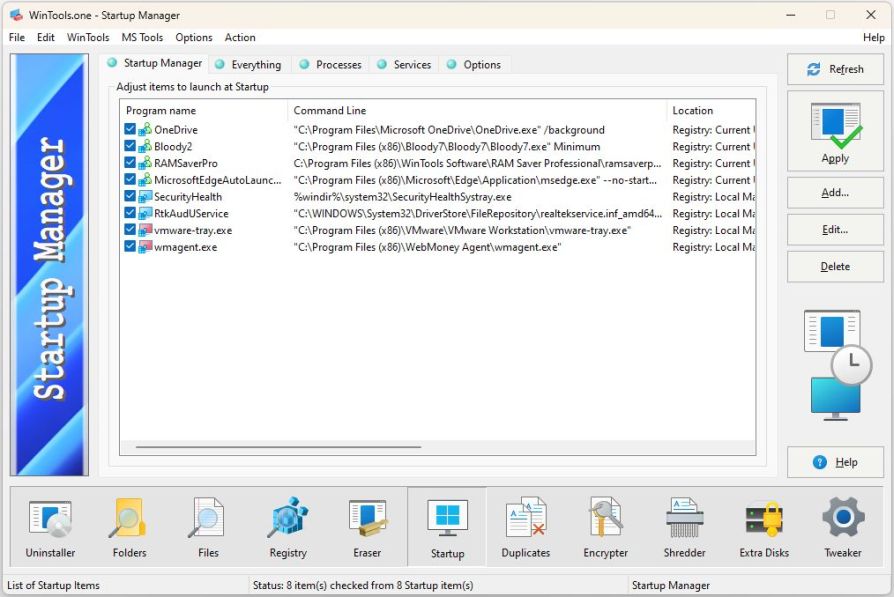Open the Action menu
The height and width of the screenshot is (597, 894).
(x=240, y=37)
